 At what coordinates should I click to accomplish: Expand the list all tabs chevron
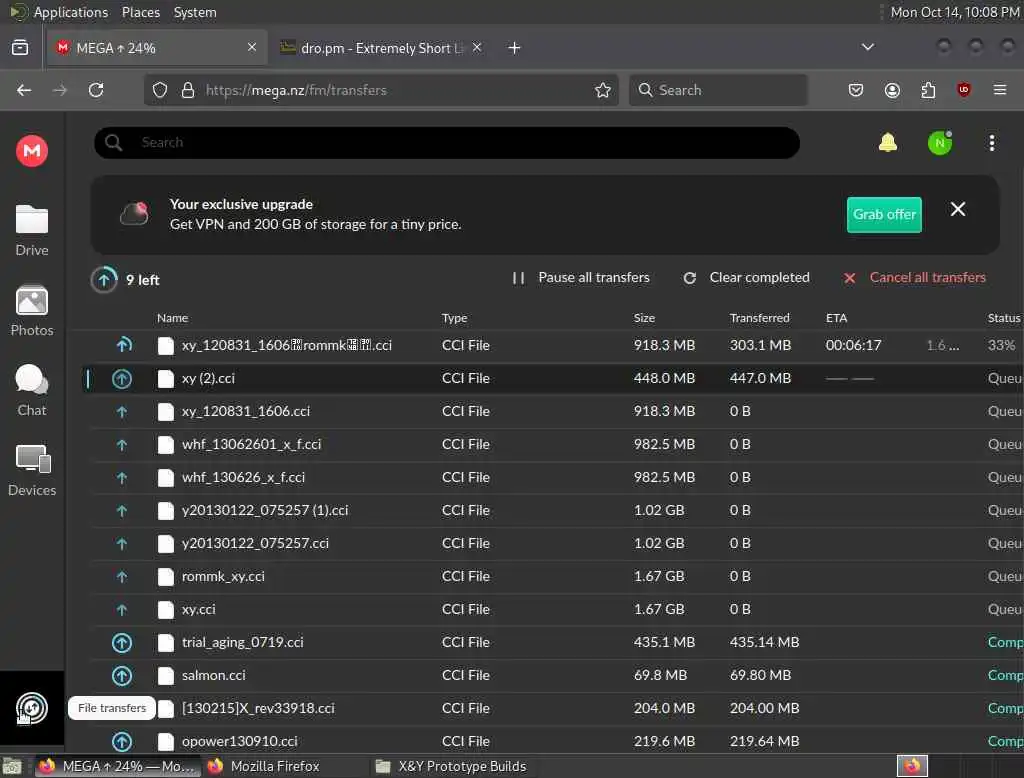tap(867, 47)
